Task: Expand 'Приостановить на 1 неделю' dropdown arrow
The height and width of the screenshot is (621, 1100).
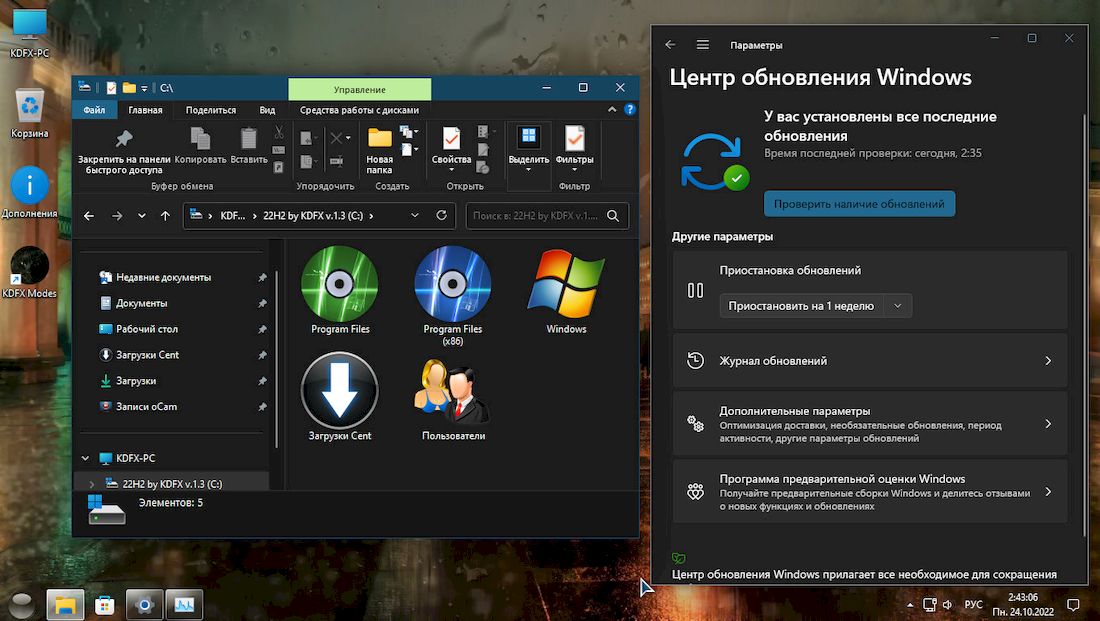Action: 897,306
